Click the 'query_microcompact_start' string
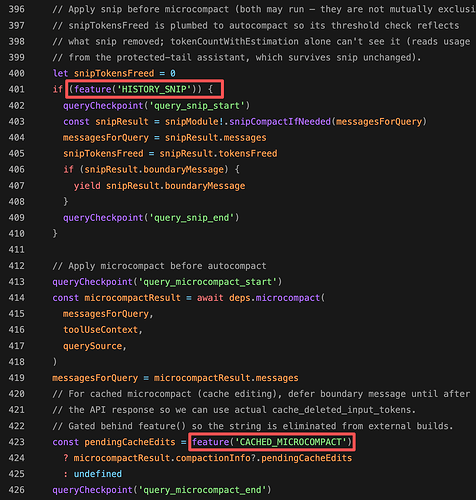The image size is (476, 500). click(x=208, y=282)
